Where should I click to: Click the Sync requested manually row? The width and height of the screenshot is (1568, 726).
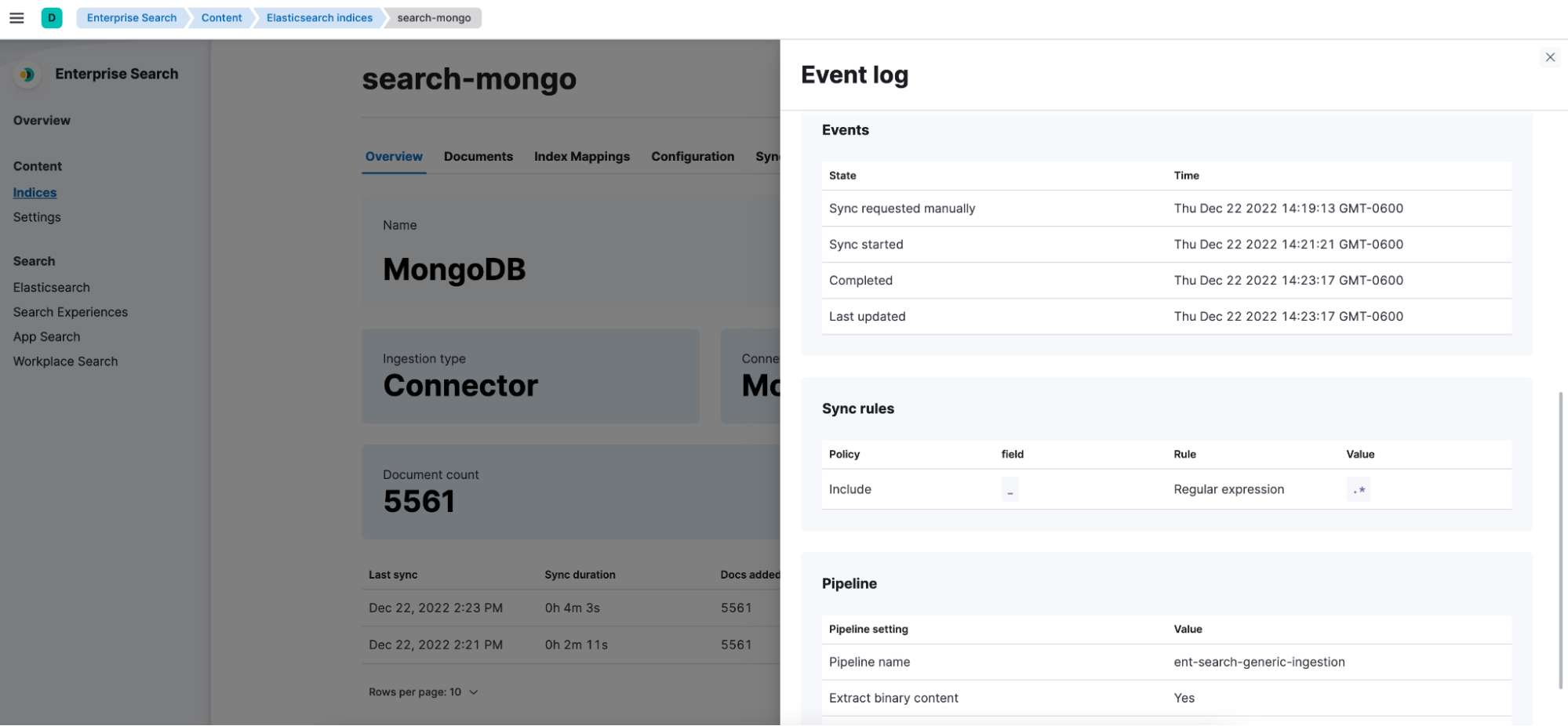click(x=1166, y=209)
